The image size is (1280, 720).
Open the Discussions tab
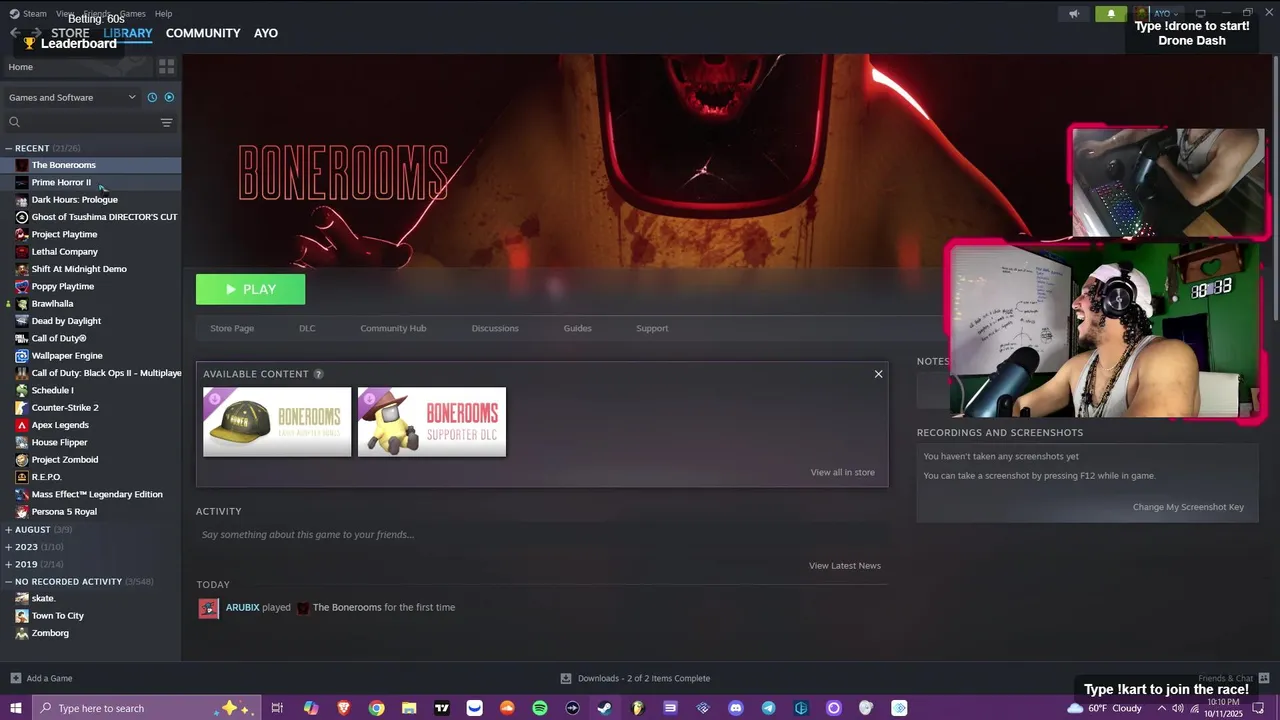[x=495, y=328]
